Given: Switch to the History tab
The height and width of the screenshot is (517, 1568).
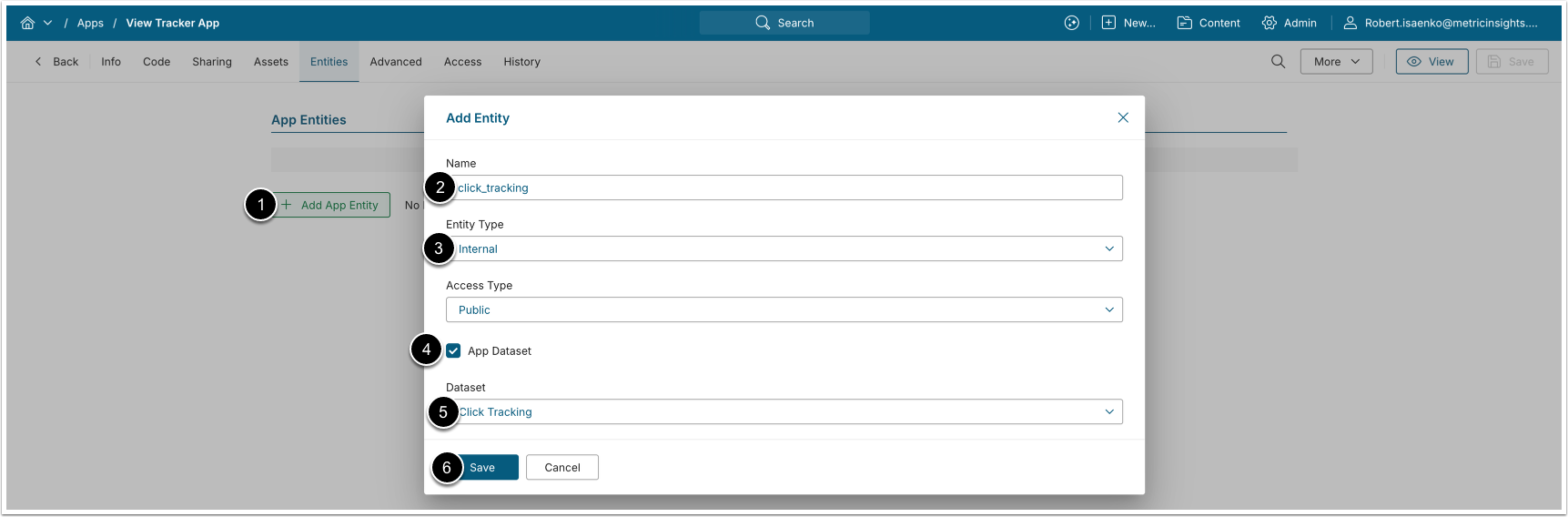Looking at the screenshot, I should pos(522,62).
